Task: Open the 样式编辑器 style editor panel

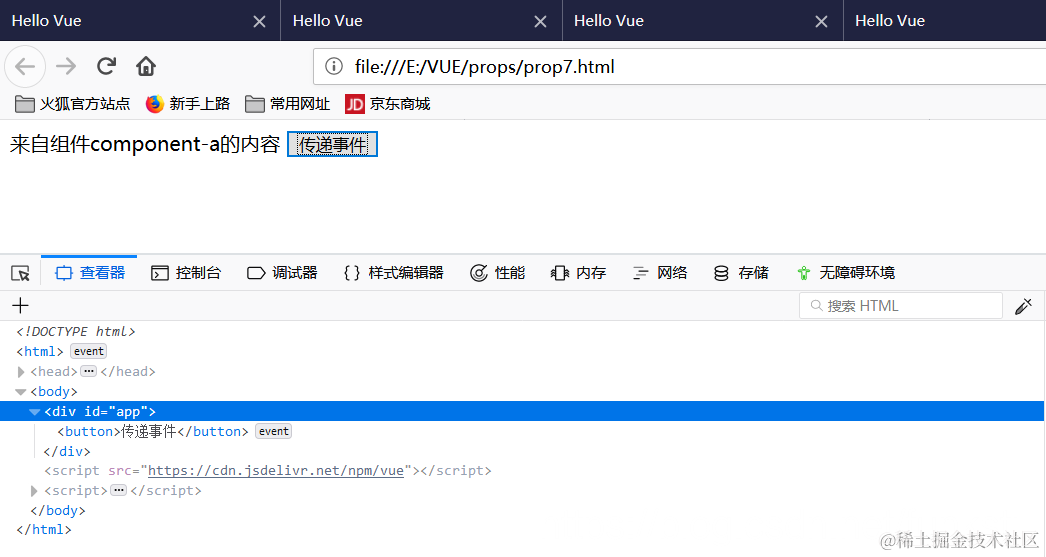Action: (394, 273)
